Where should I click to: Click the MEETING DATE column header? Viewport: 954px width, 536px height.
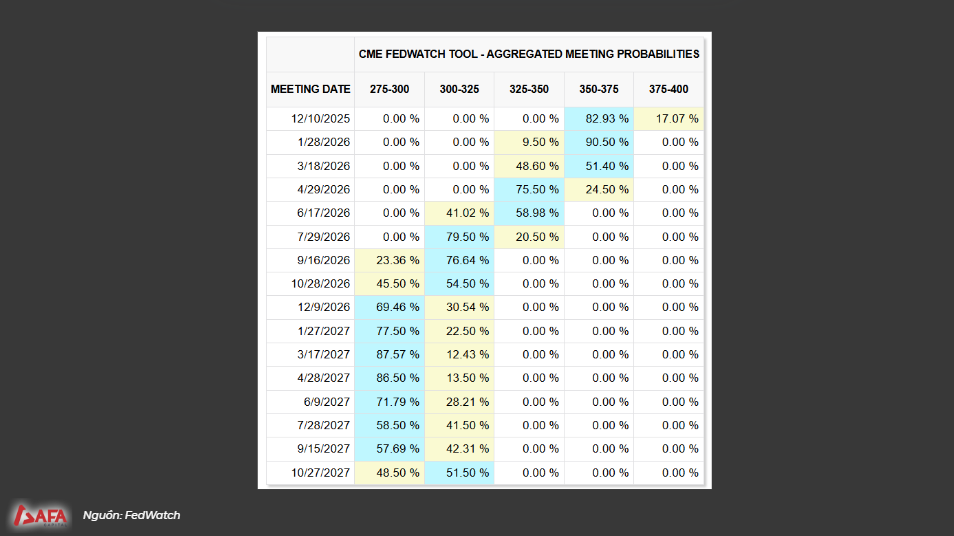pyautogui.click(x=310, y=89)
